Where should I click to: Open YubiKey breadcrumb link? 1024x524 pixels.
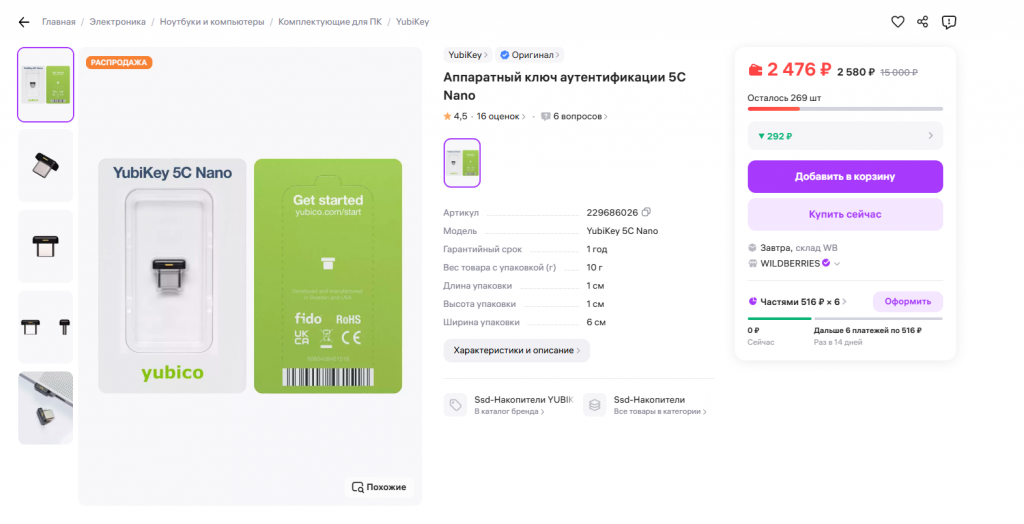click(412, 22)
